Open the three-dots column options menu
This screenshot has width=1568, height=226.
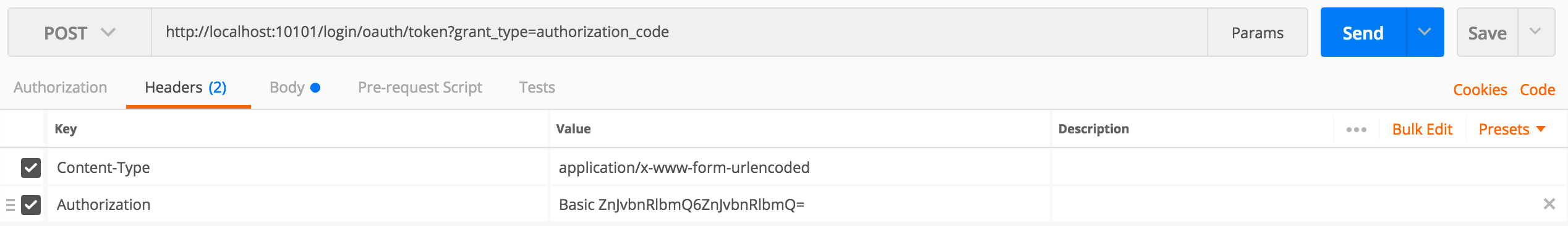point(1356,130)
